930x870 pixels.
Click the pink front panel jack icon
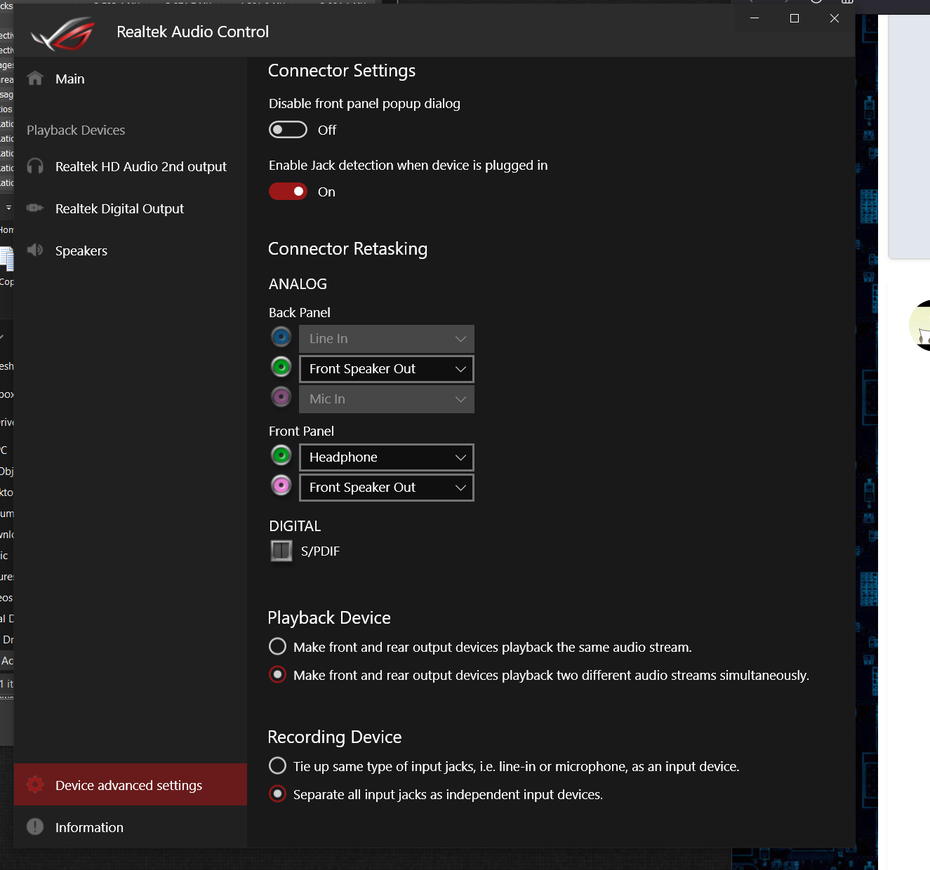(x=281, y=486)
